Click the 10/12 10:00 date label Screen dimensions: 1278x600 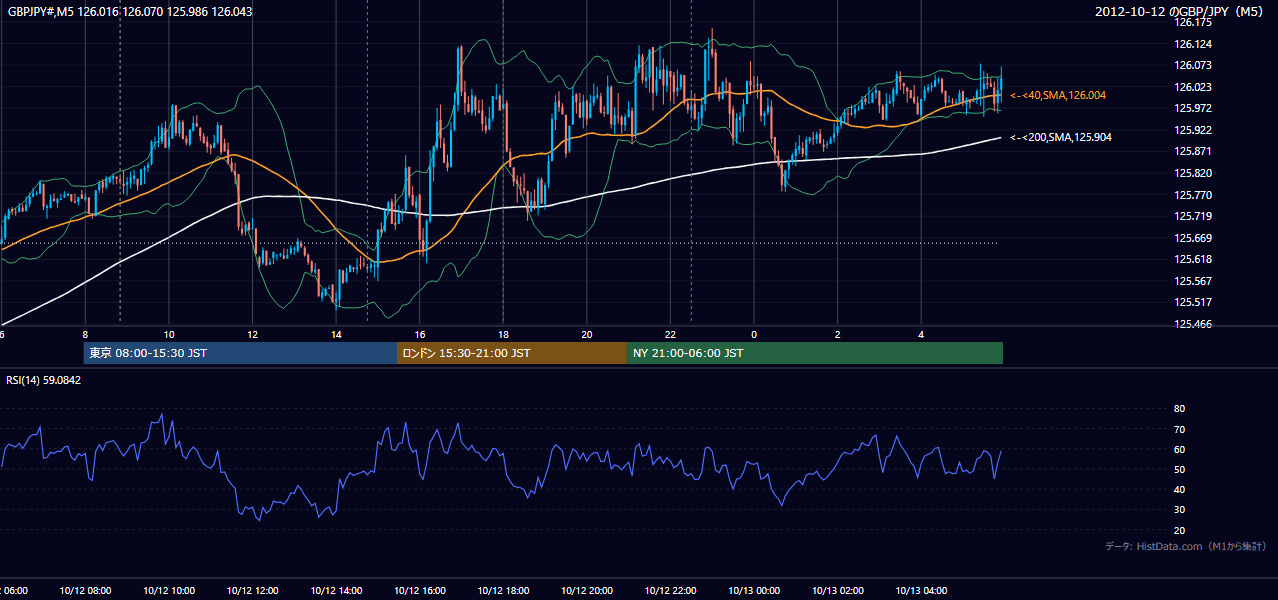(x=169, y=590)
